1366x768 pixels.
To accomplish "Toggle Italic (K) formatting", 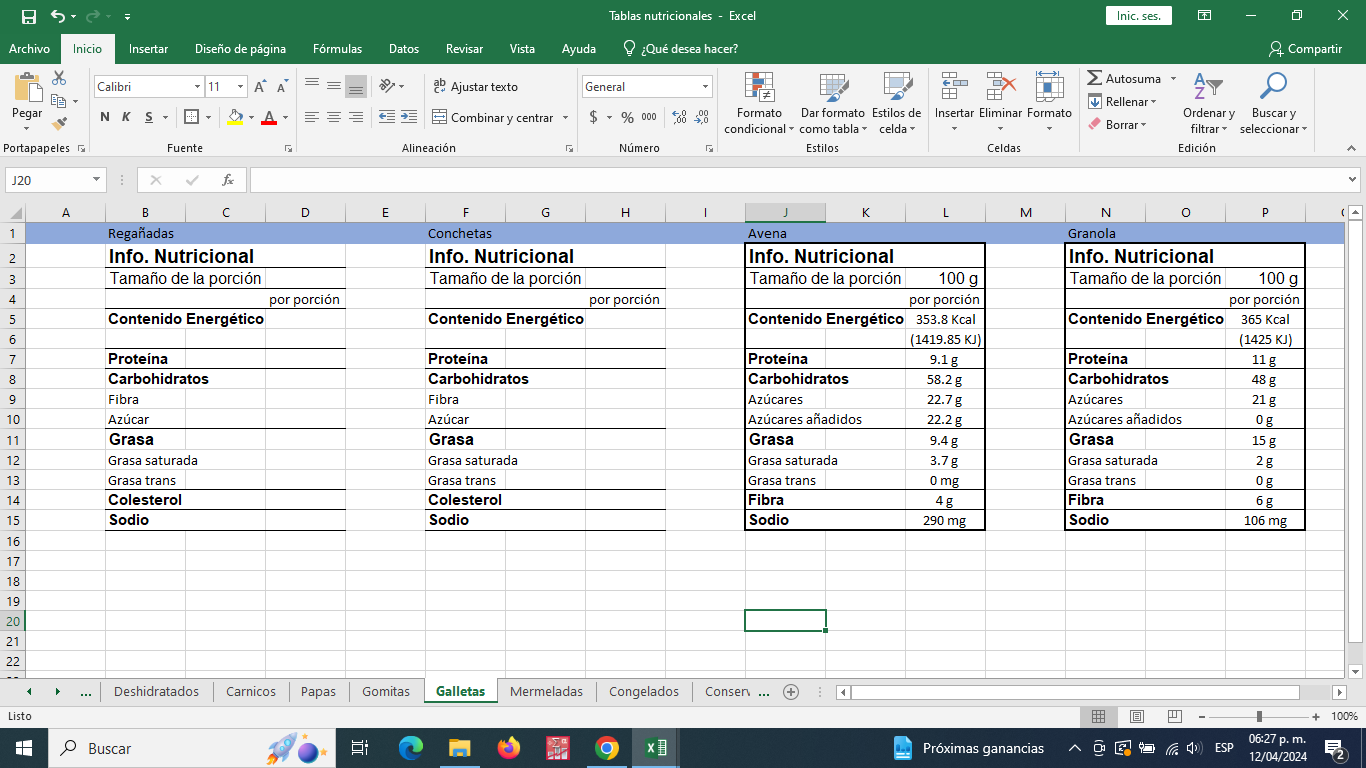I will 126,117.
